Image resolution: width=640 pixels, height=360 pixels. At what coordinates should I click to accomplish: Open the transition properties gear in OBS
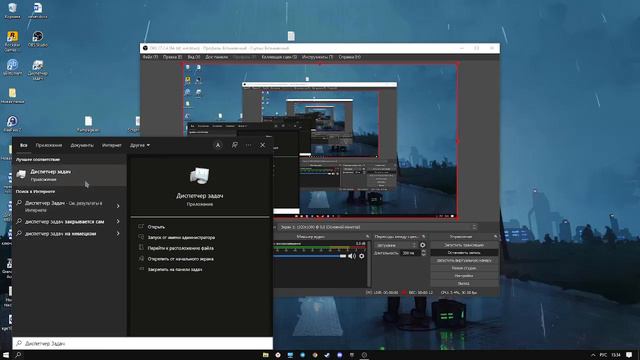(x=422, y=245)
